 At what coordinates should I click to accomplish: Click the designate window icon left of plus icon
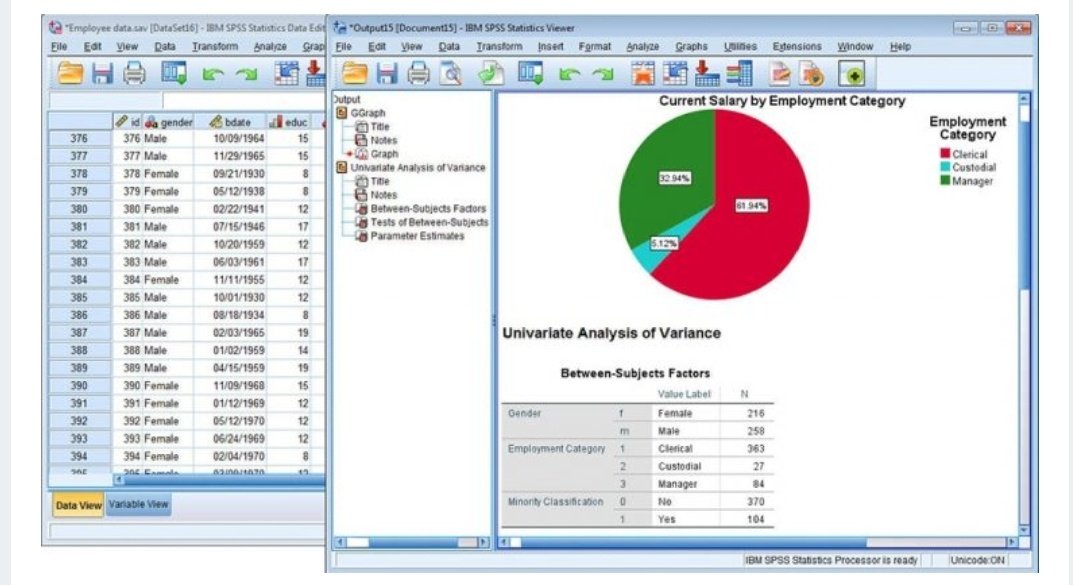pyautogui.click(x=812, y=73)
